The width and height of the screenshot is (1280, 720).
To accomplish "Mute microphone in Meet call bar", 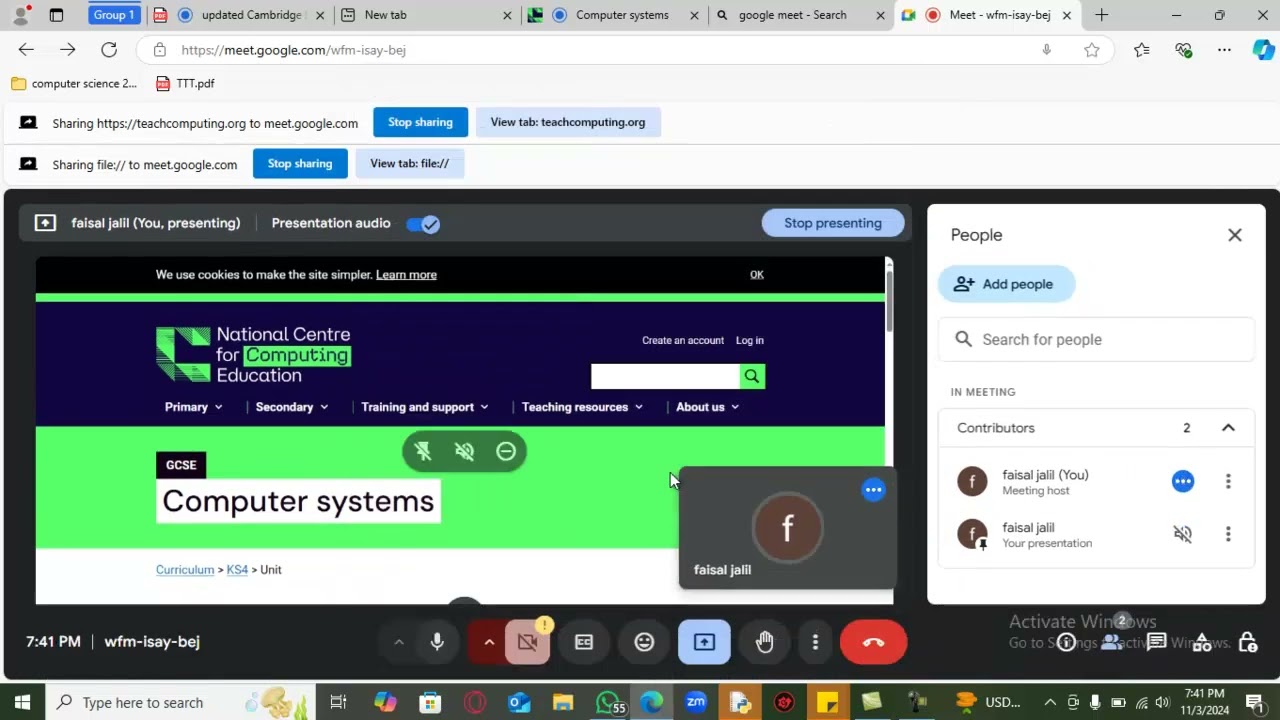I will pyautogui.click(x=437, y=642).
